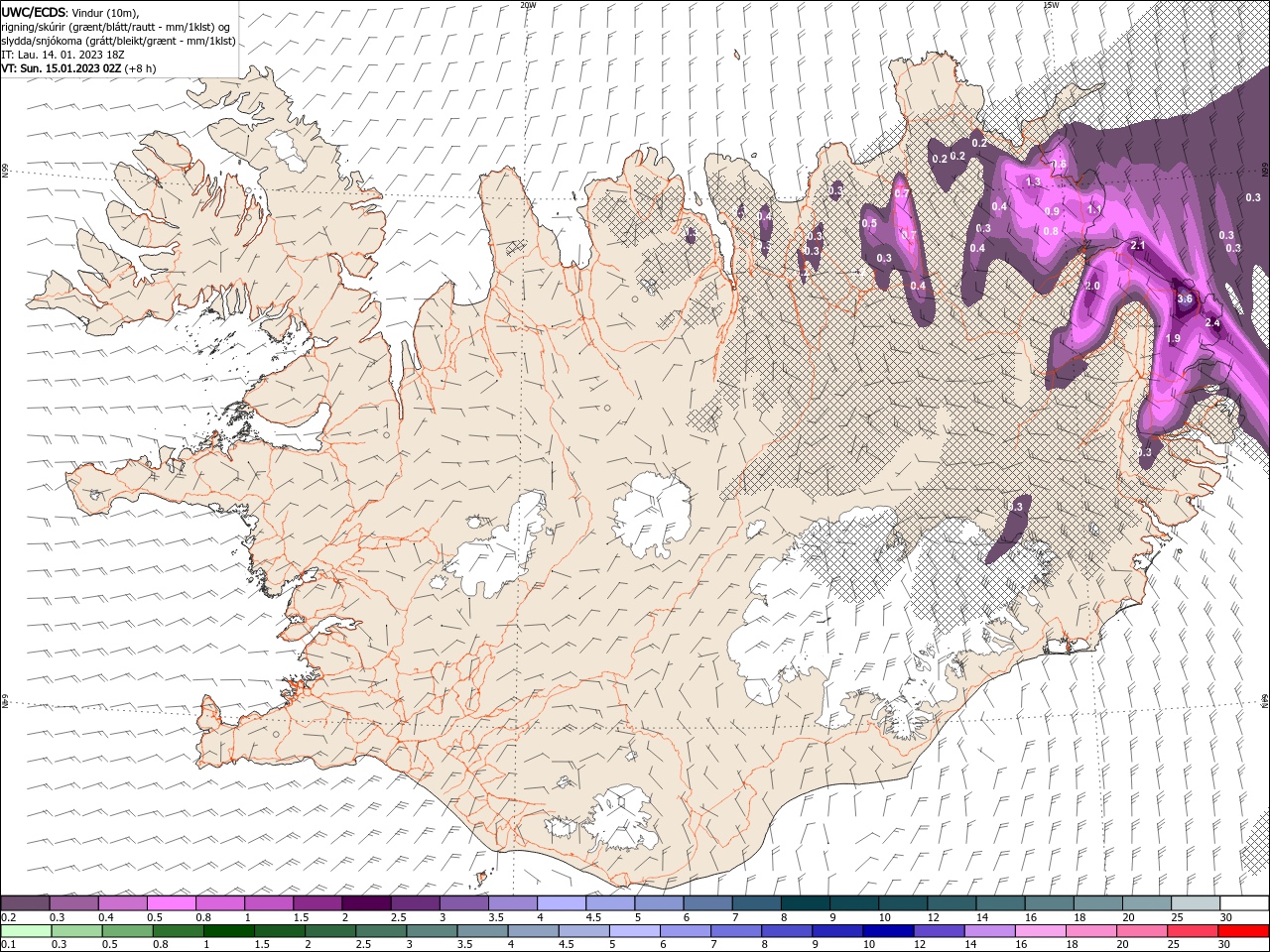The height and width of the screenshot is (952, 1270).
Task: Click the 1.5–2 magenta-purple swatch, top legend
Action: pyautogui.click(x=317, y=903)
